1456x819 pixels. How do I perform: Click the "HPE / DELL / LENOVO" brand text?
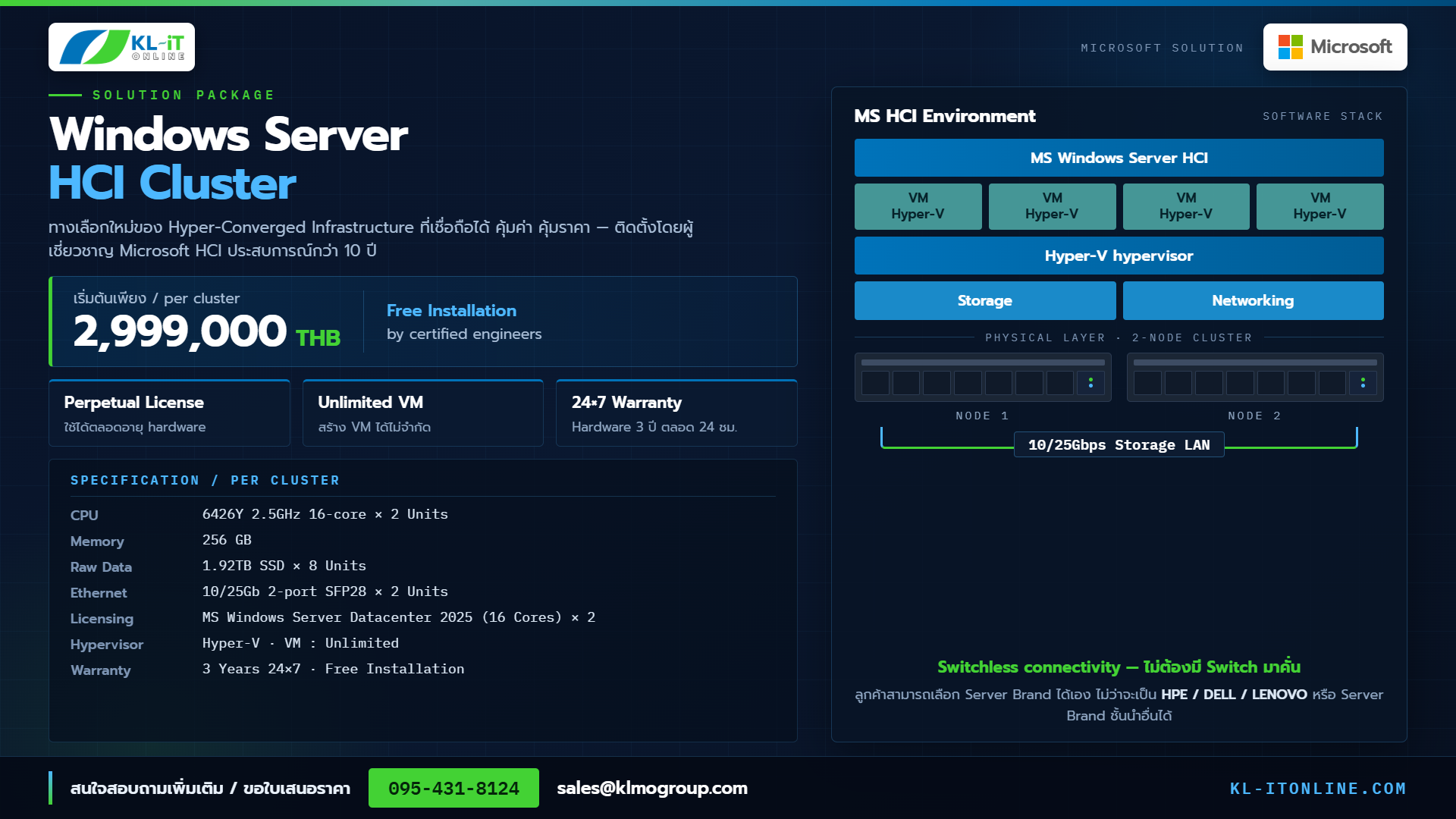click(x=1234, y=694)
